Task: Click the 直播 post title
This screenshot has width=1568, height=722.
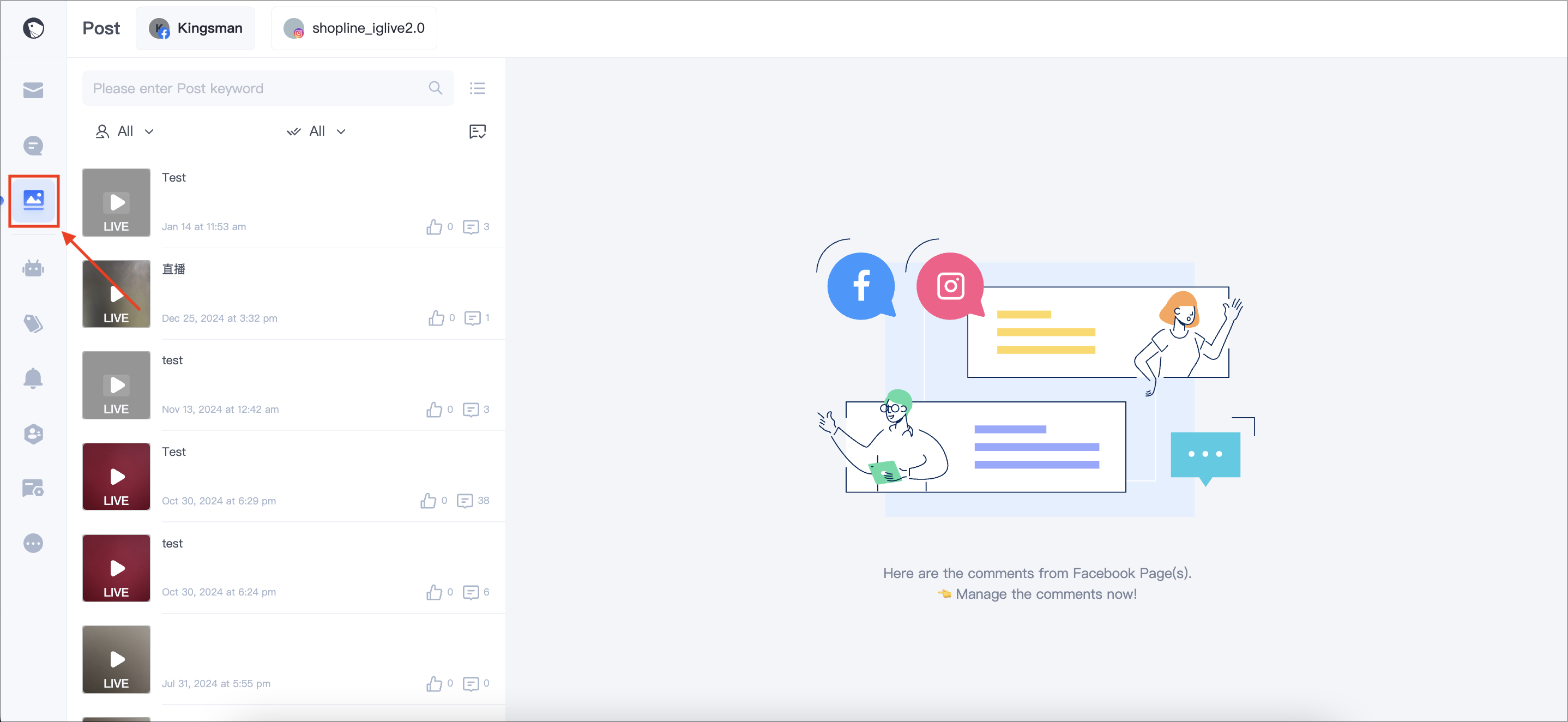Action: click(173, 268)
